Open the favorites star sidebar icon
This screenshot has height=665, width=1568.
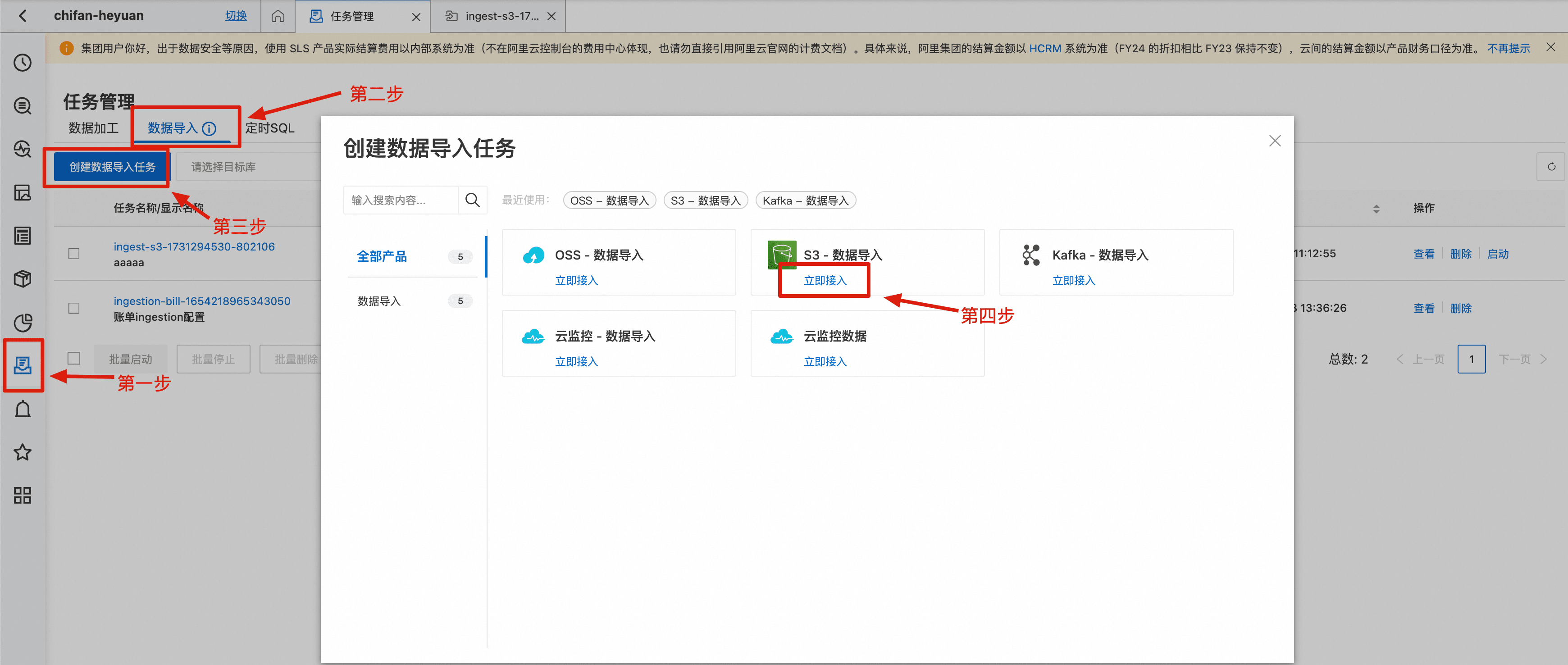tap(23, 452)
